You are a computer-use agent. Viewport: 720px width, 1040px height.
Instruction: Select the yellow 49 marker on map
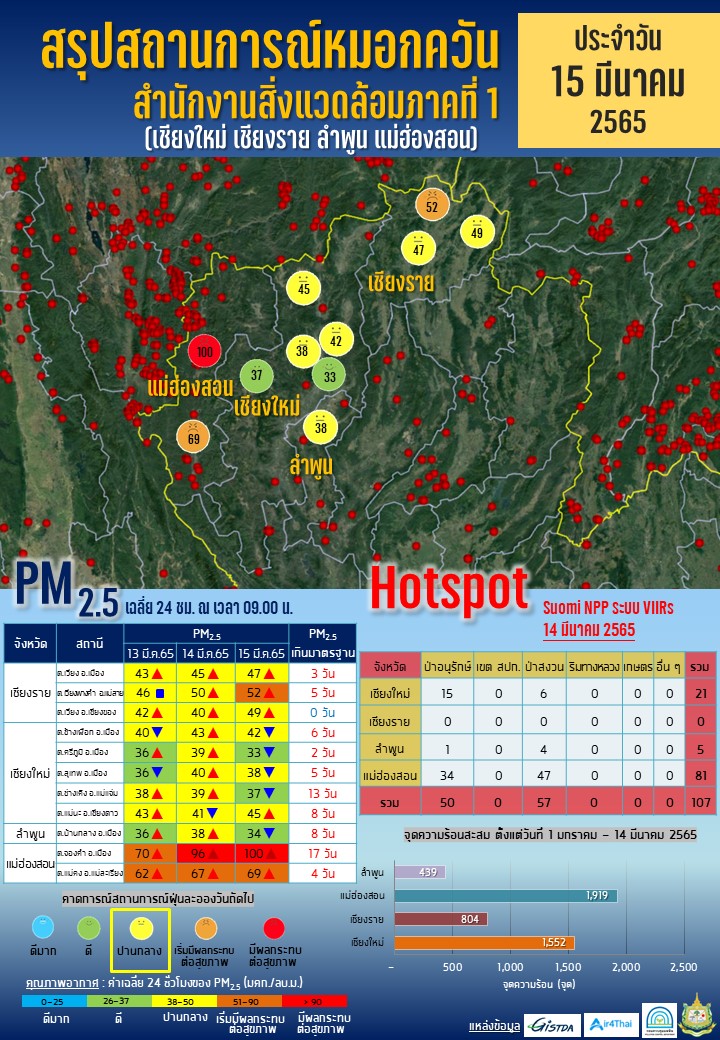coord(477,232)
